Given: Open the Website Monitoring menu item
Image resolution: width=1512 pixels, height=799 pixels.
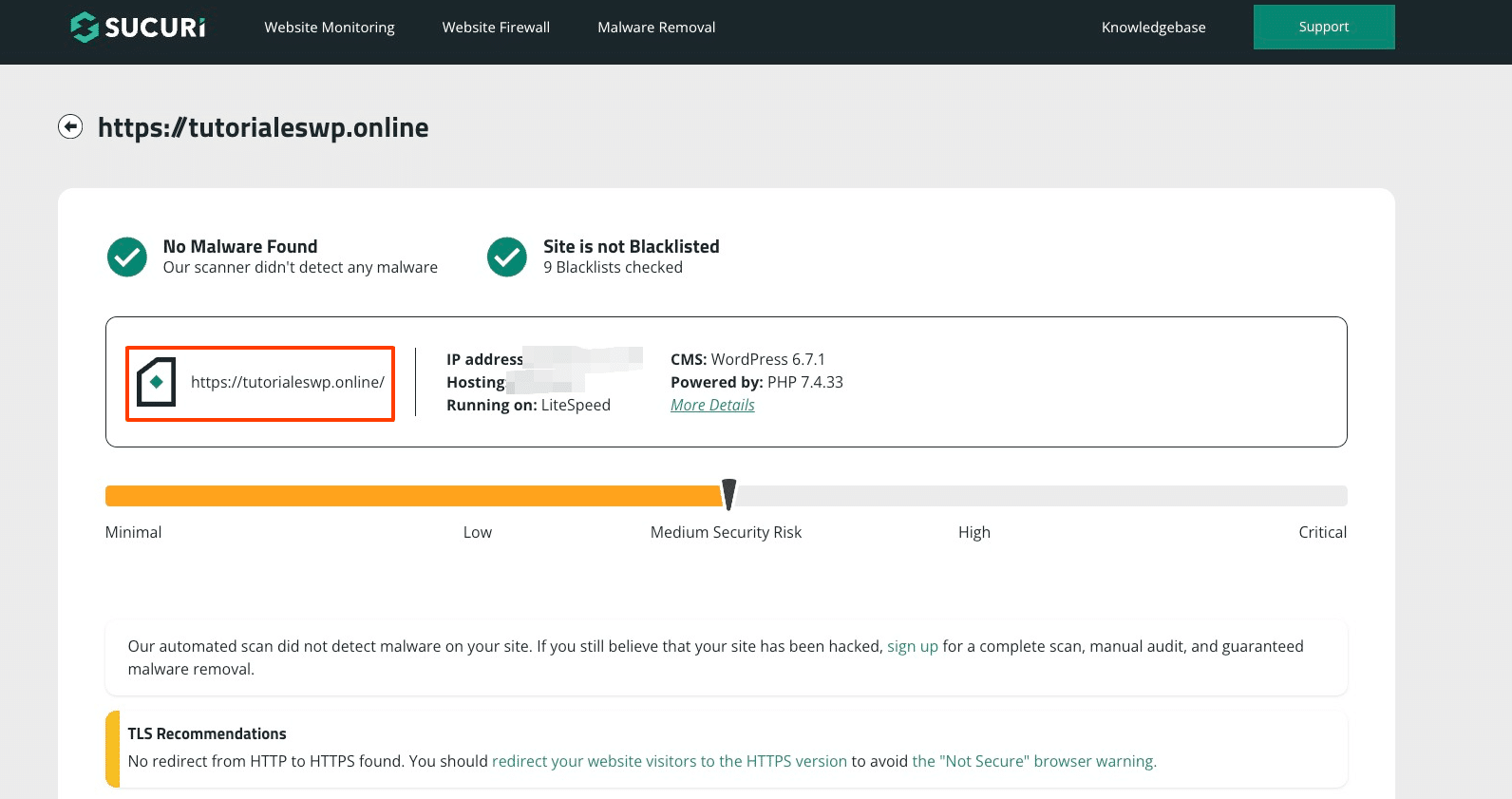Looking at the screenshot, I should pyautogui.click(x=330, y=28).
